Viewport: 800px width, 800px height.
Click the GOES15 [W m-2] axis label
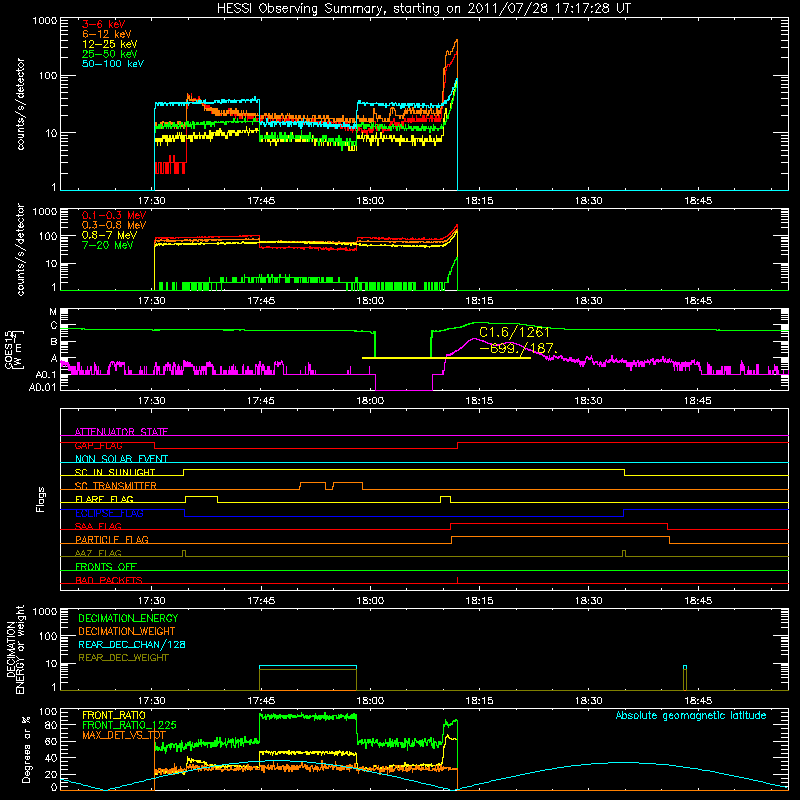pos(14,350)
